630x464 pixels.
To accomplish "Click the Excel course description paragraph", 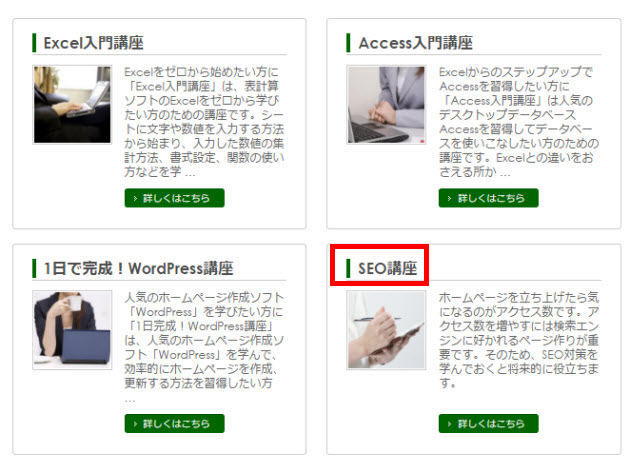I will tap(204, 122).
